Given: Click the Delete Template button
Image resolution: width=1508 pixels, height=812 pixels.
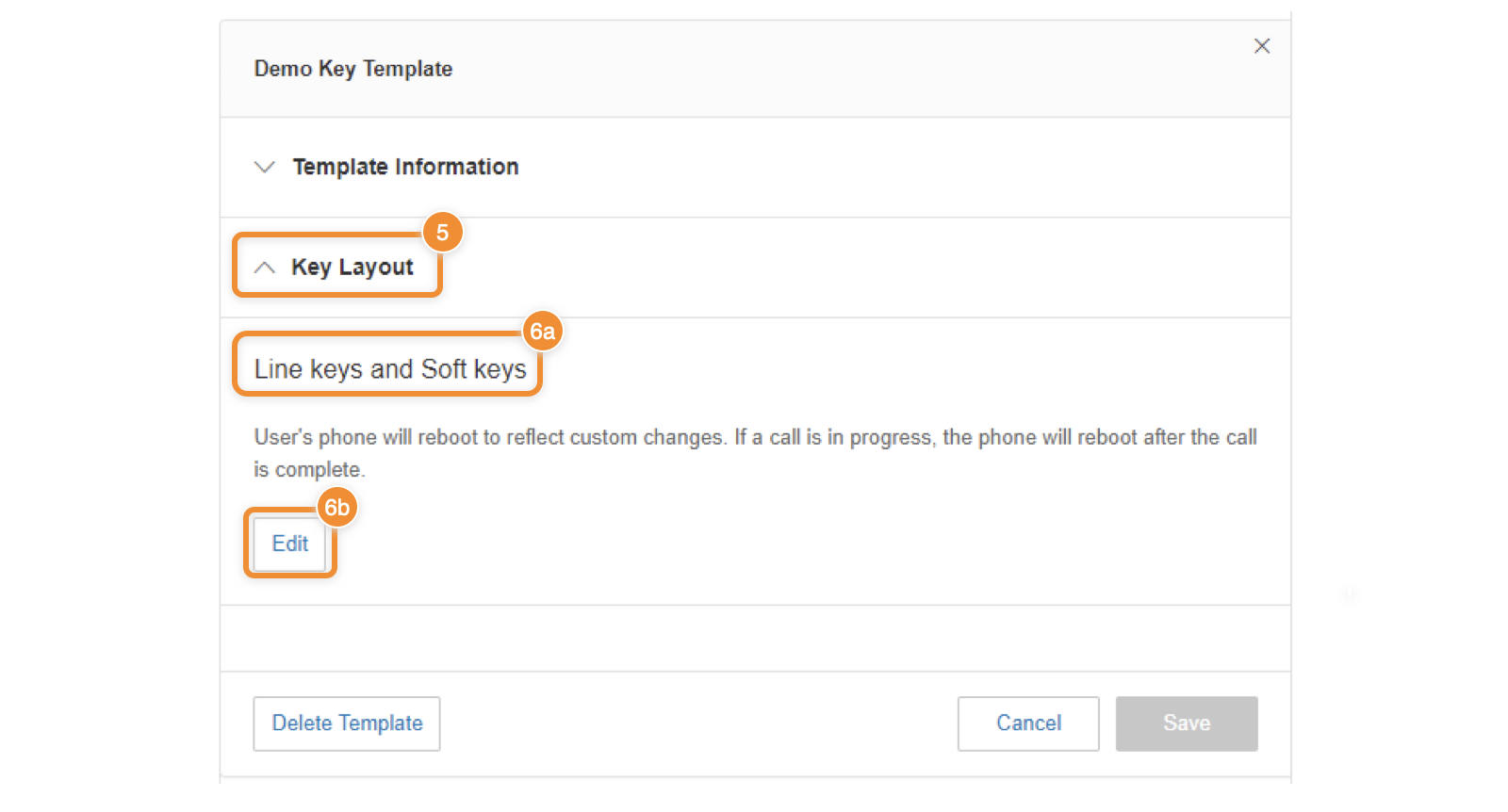Looking at the screenshot, I should tap(347, 723).
